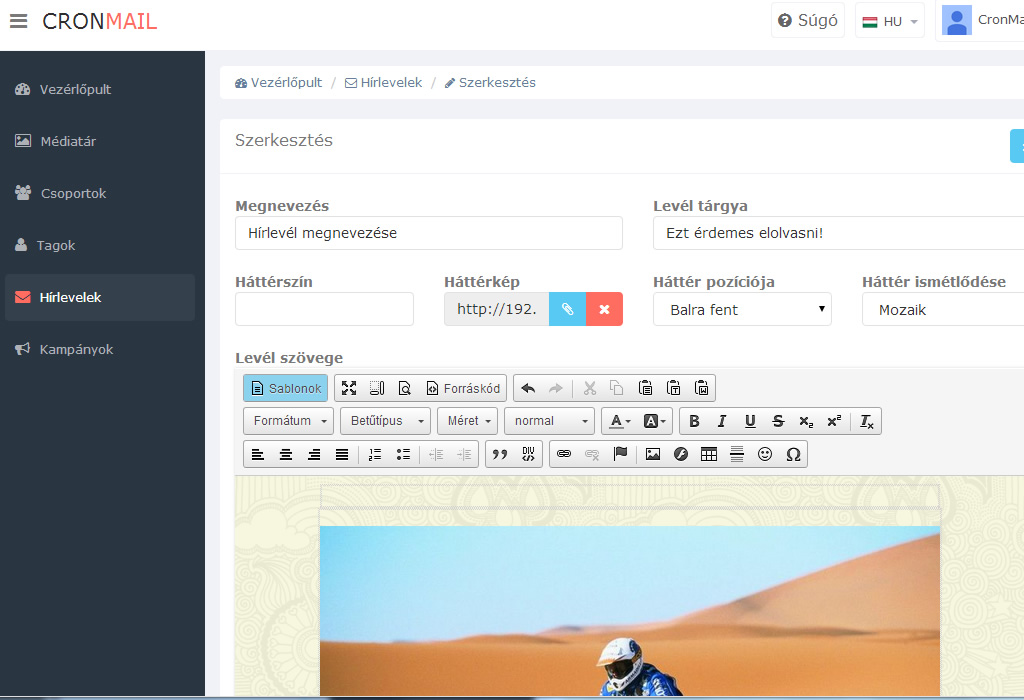Align text left
The image size is (1024, 700).
tap(258, 454)
